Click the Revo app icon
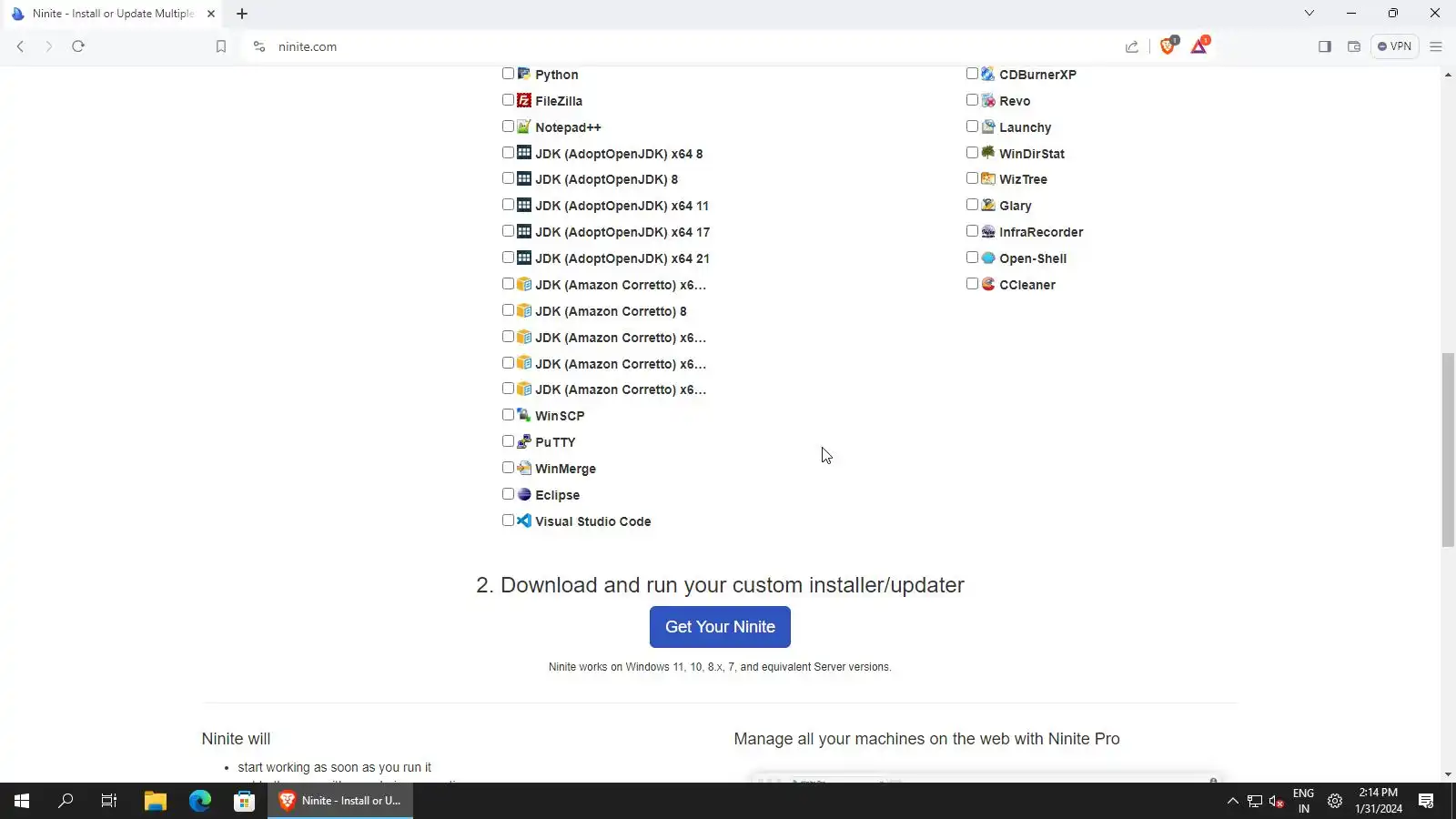The image size is (1456, 819). point(988,100)
